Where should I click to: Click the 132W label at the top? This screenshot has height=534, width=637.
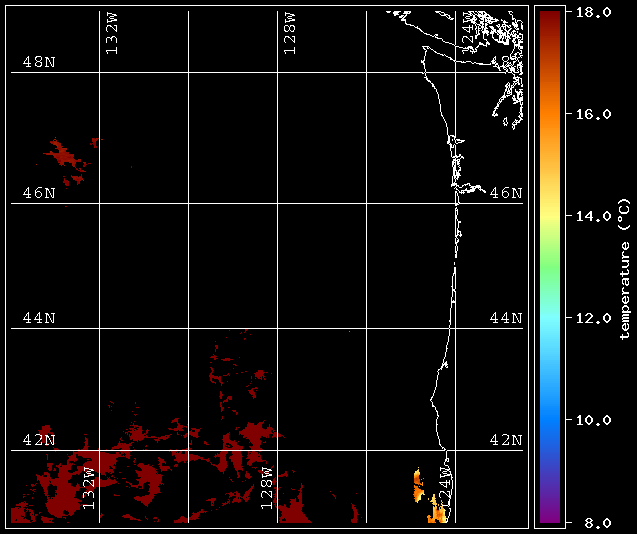[111, 34]
